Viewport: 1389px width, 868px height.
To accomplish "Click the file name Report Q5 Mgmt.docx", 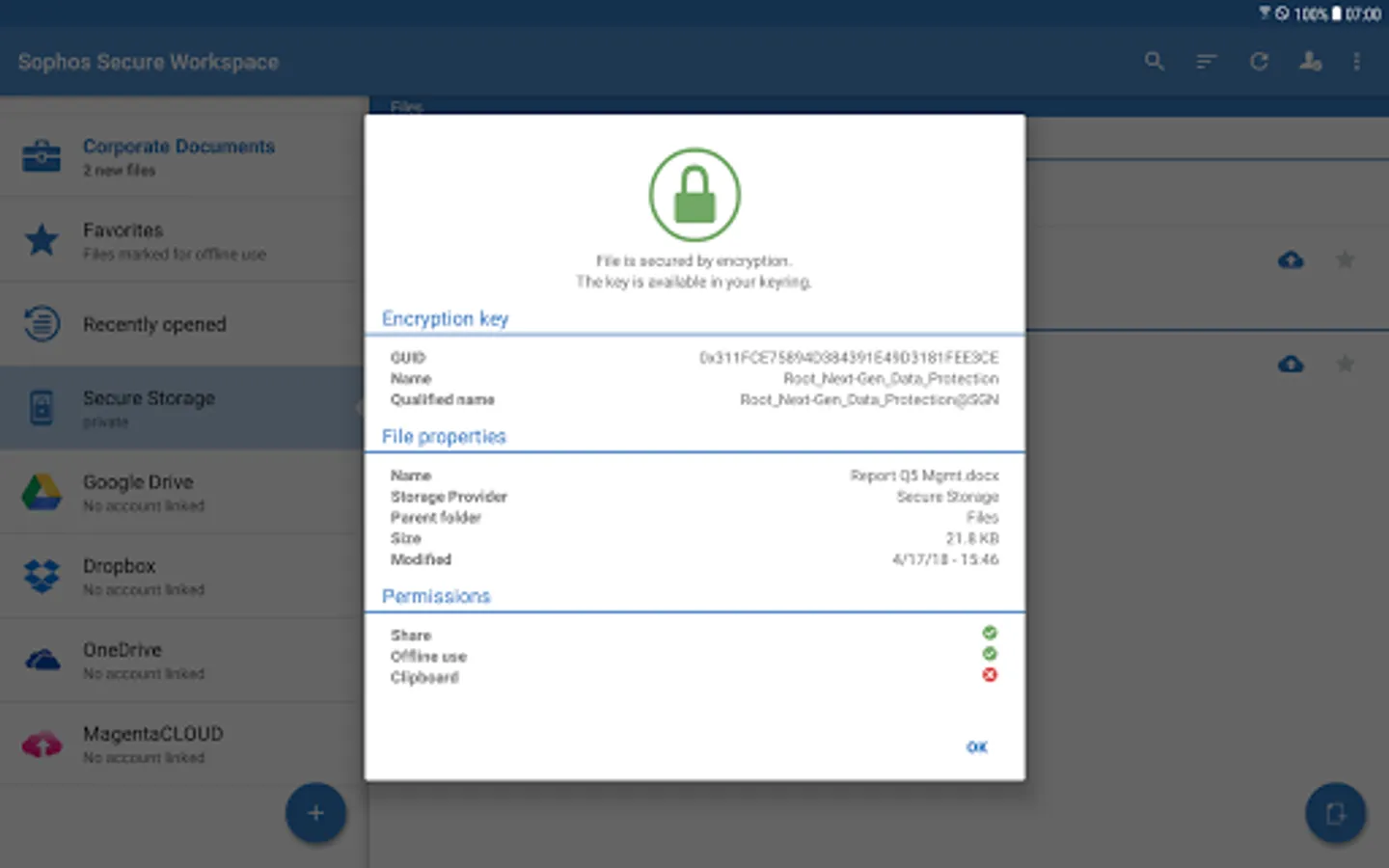I will (x=924, y=475).
